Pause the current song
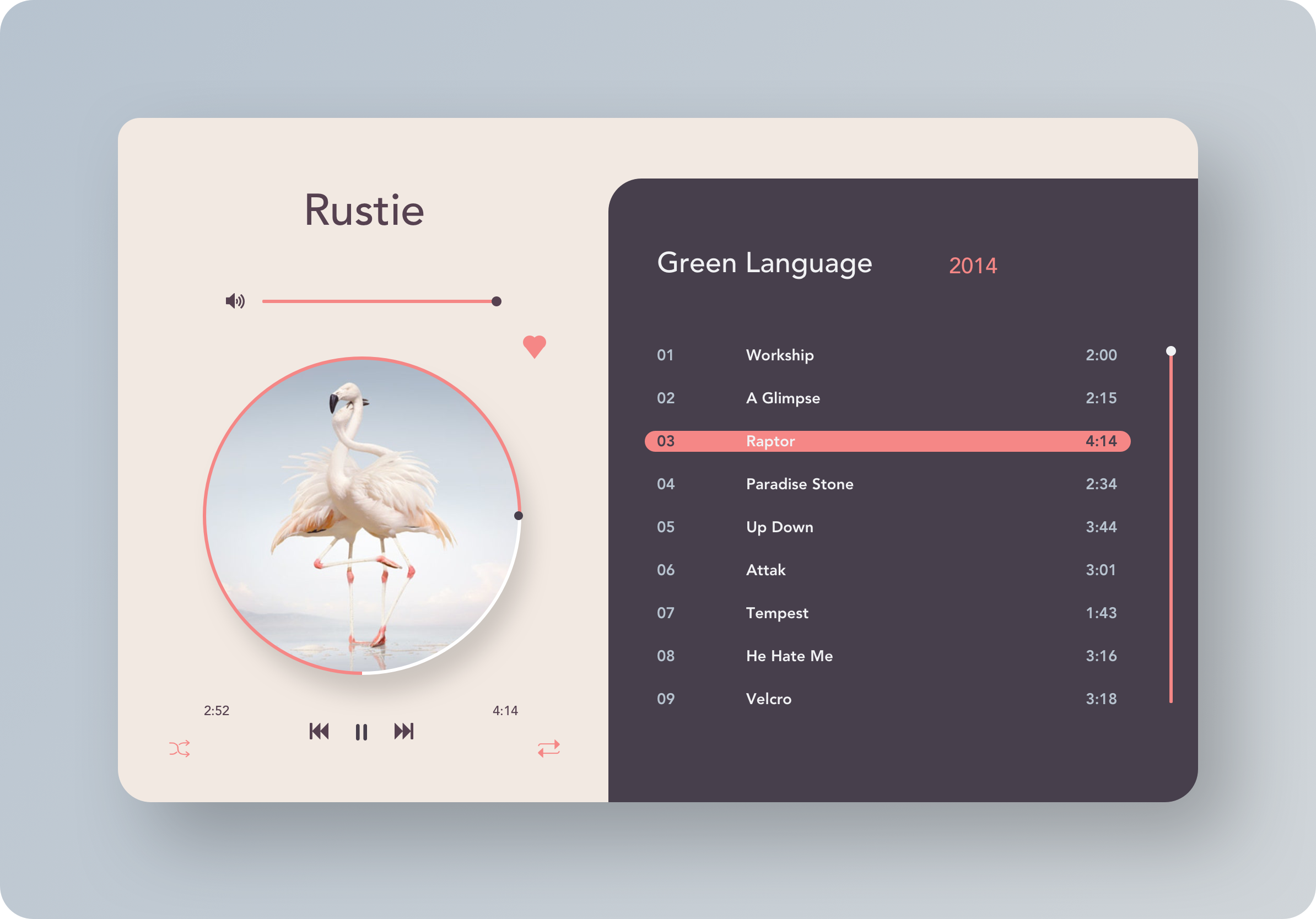Image resolution: width=1316 pixels, height=919 pixels. click(x=361, y=732)
